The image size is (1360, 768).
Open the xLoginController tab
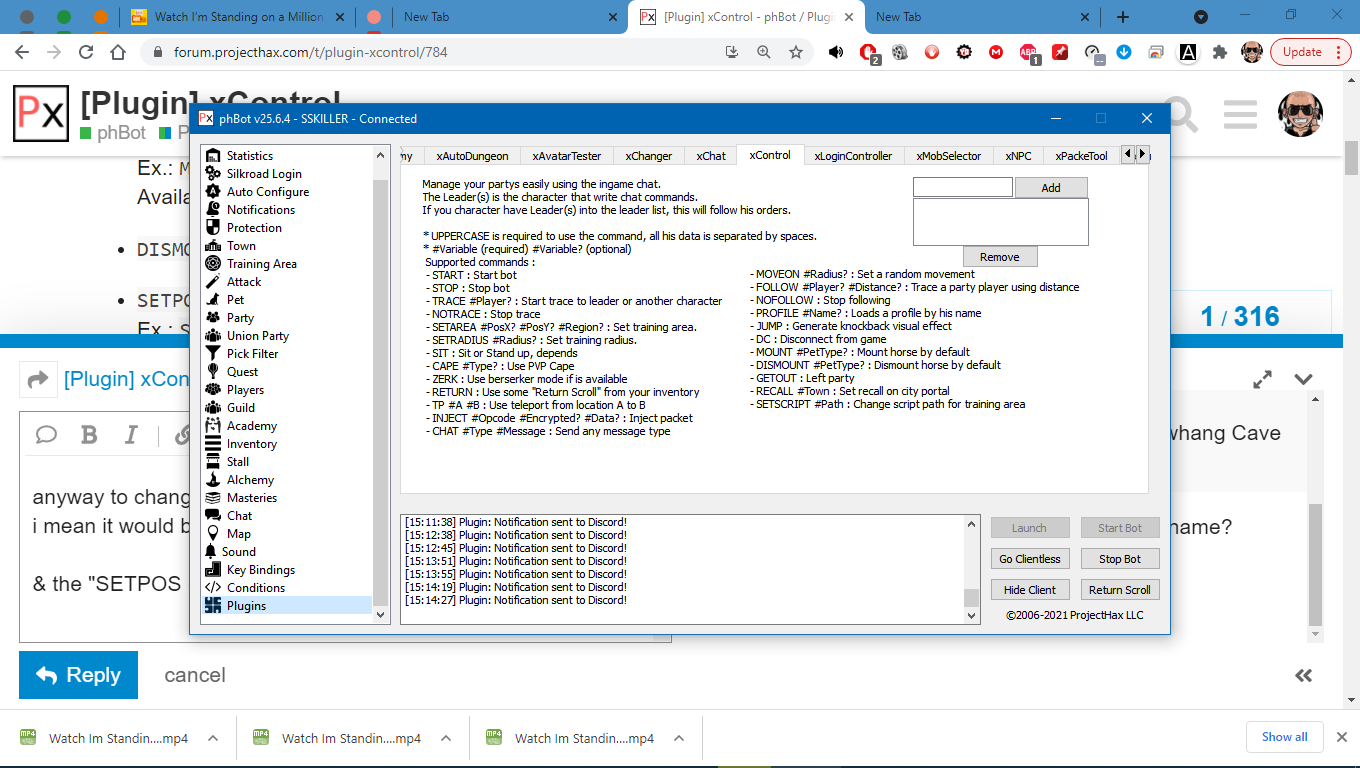[x=853, y=156]
